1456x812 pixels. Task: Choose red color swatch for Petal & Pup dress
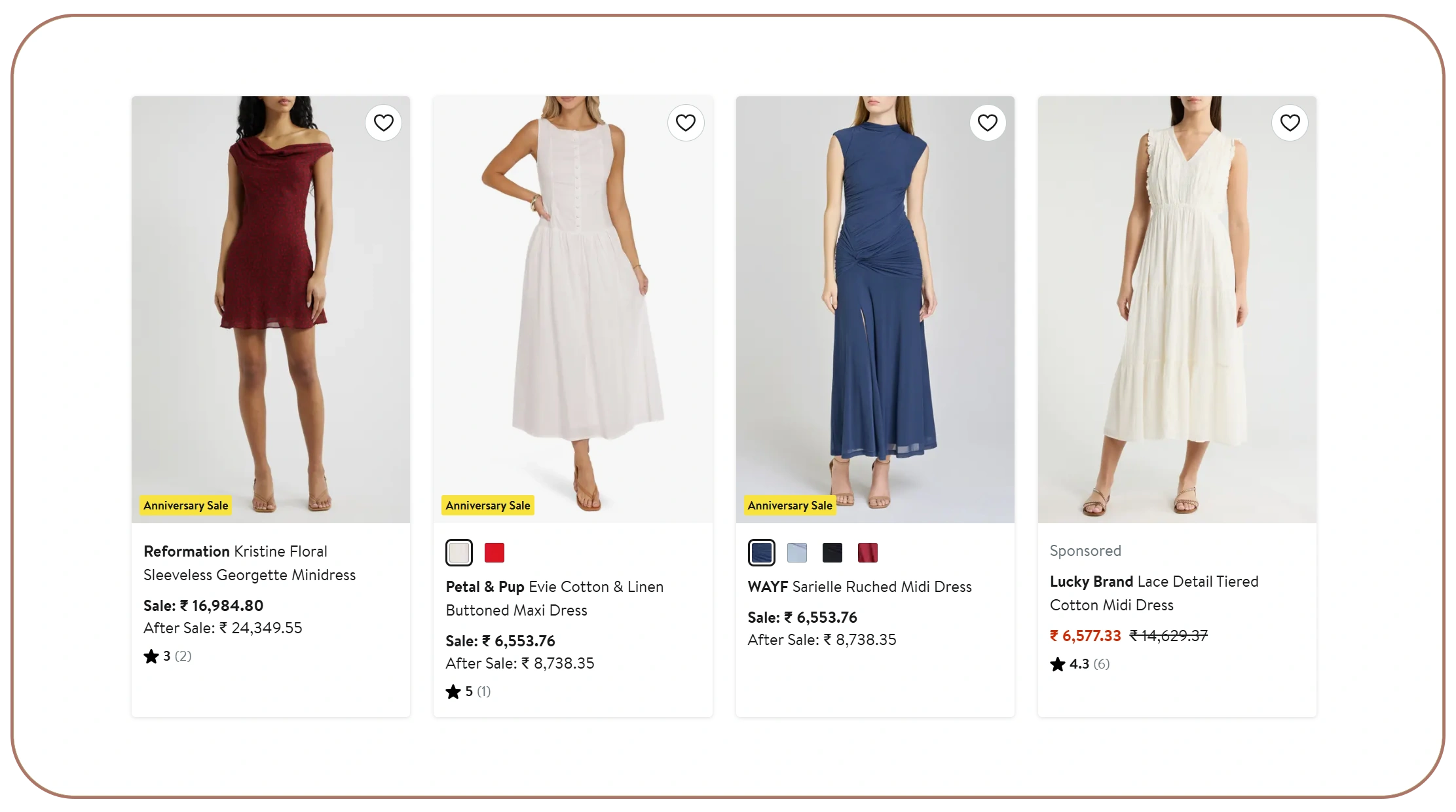click(x=495, y=553)
